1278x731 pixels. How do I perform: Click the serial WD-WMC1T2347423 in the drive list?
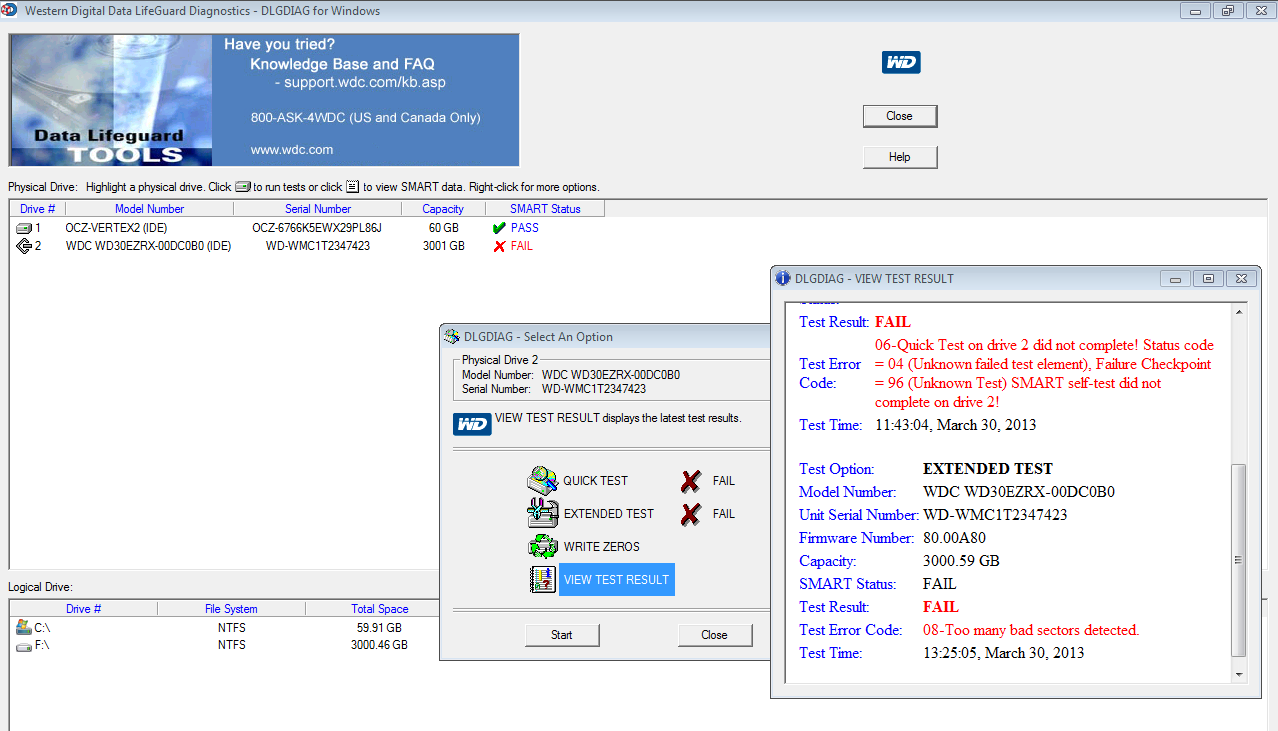coord(318,246)
